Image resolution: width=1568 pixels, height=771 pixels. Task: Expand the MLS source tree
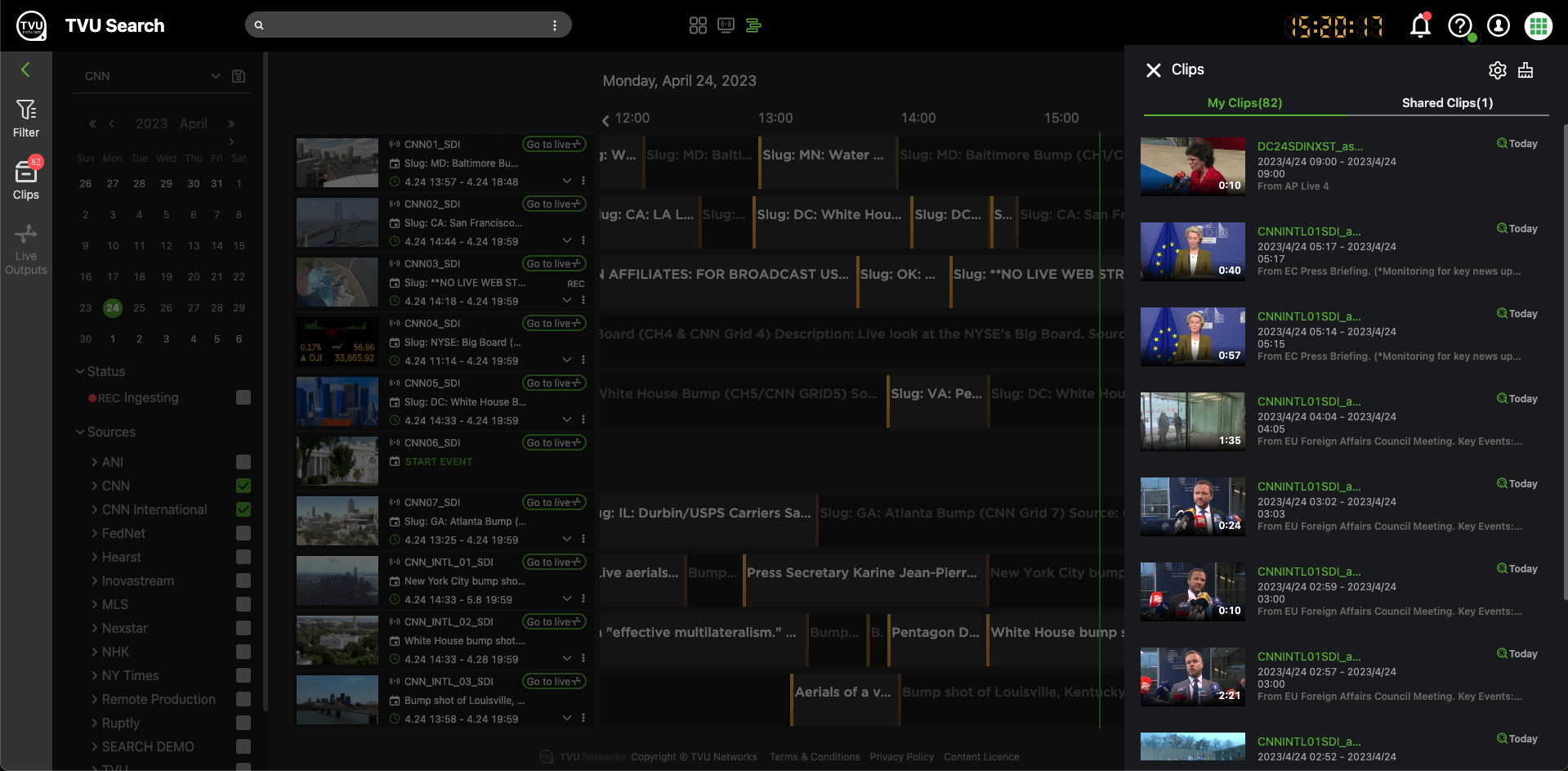click(95, 604)
